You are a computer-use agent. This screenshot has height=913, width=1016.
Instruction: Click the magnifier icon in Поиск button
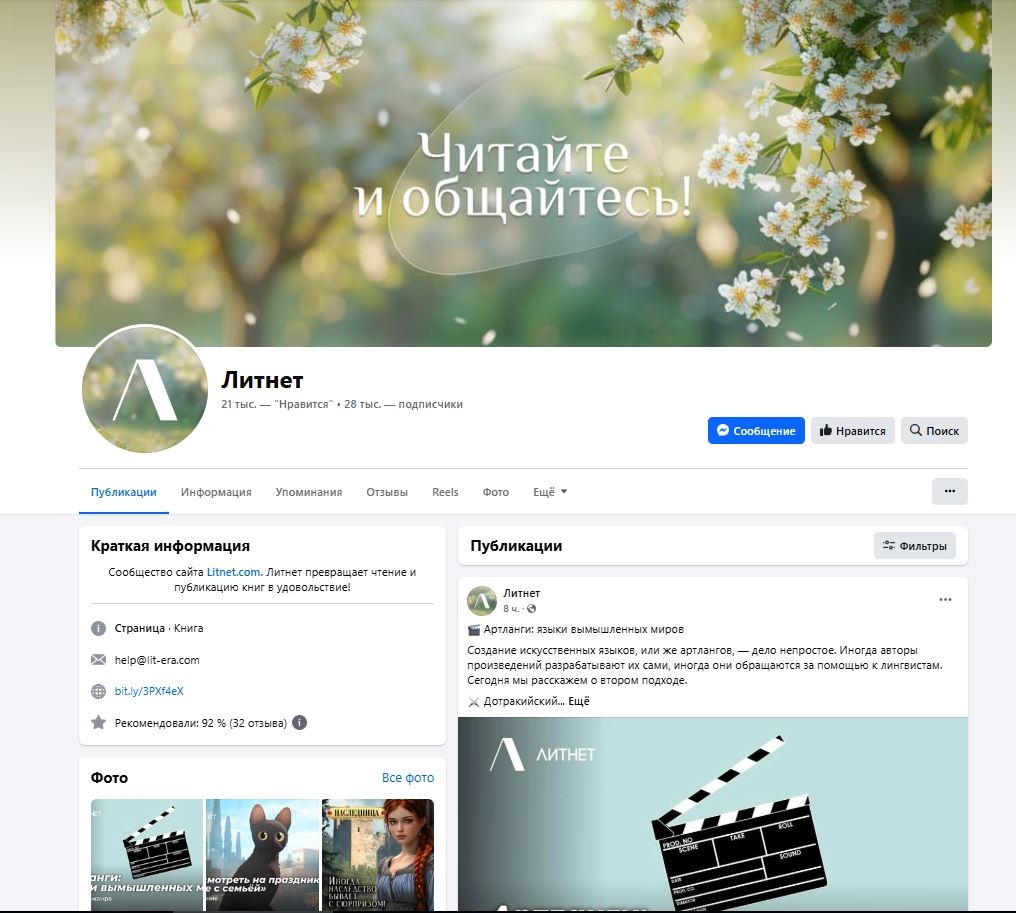coord(915,430)
